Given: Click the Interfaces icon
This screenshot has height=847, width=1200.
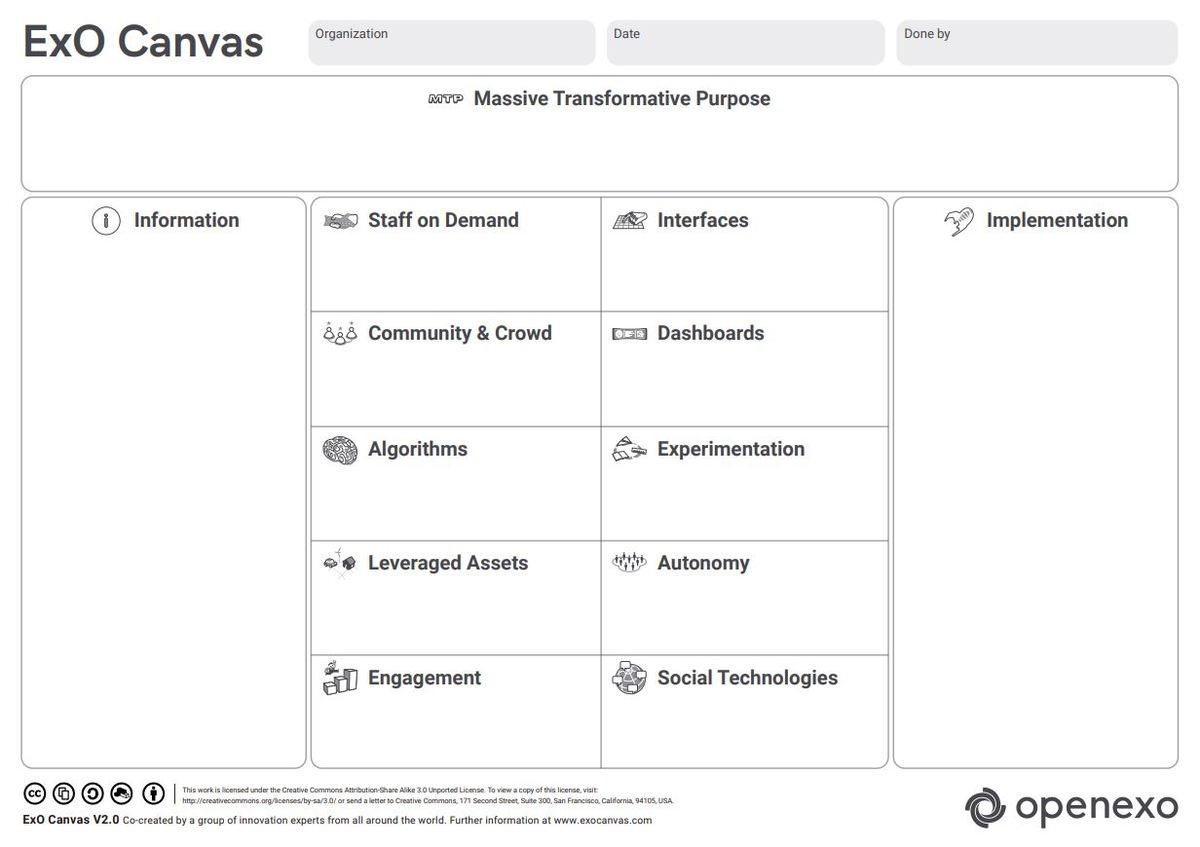Looking at the screenshot, I should (x=629, y=220).
